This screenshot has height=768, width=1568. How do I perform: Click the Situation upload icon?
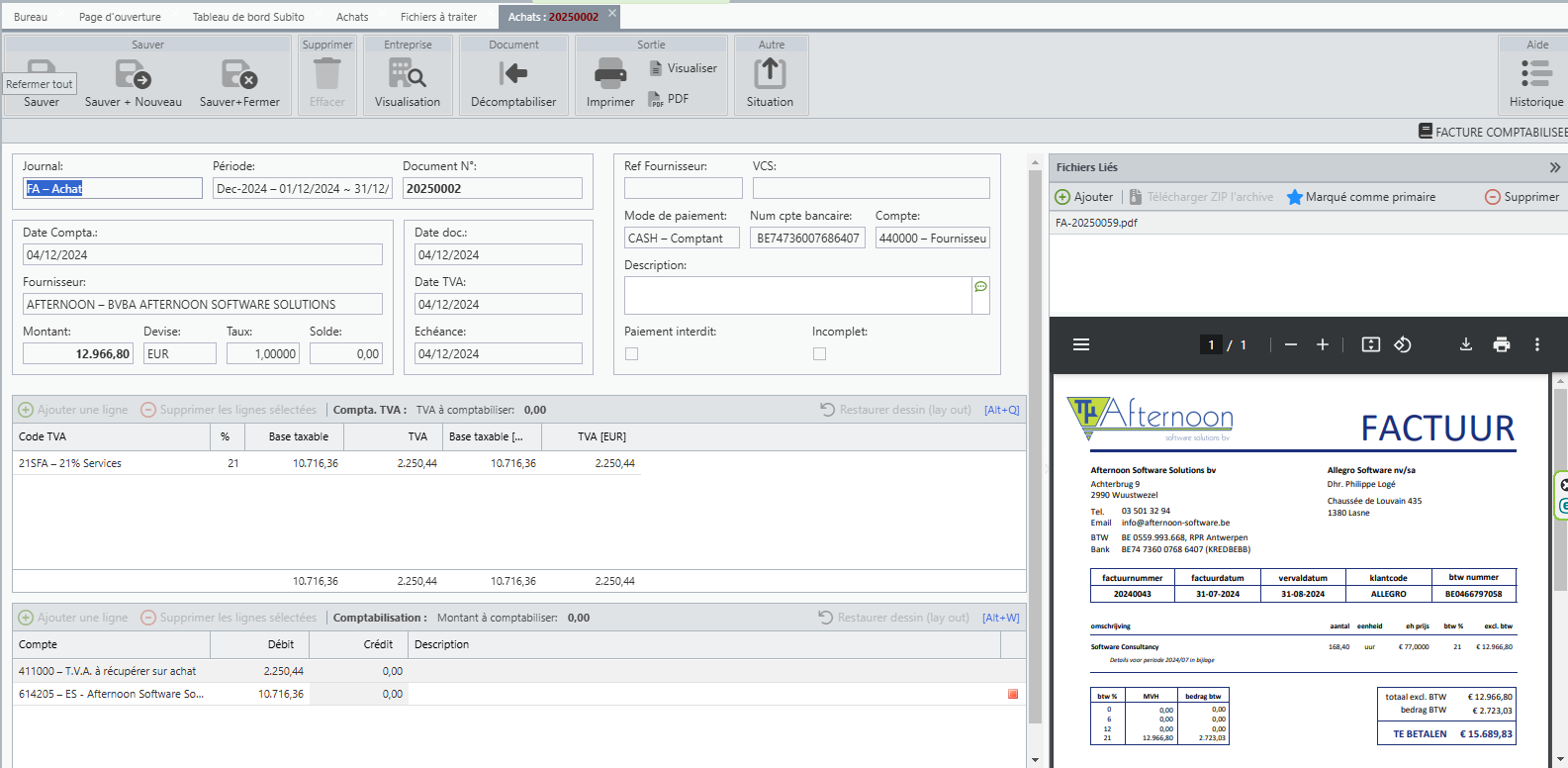point(770,73)
